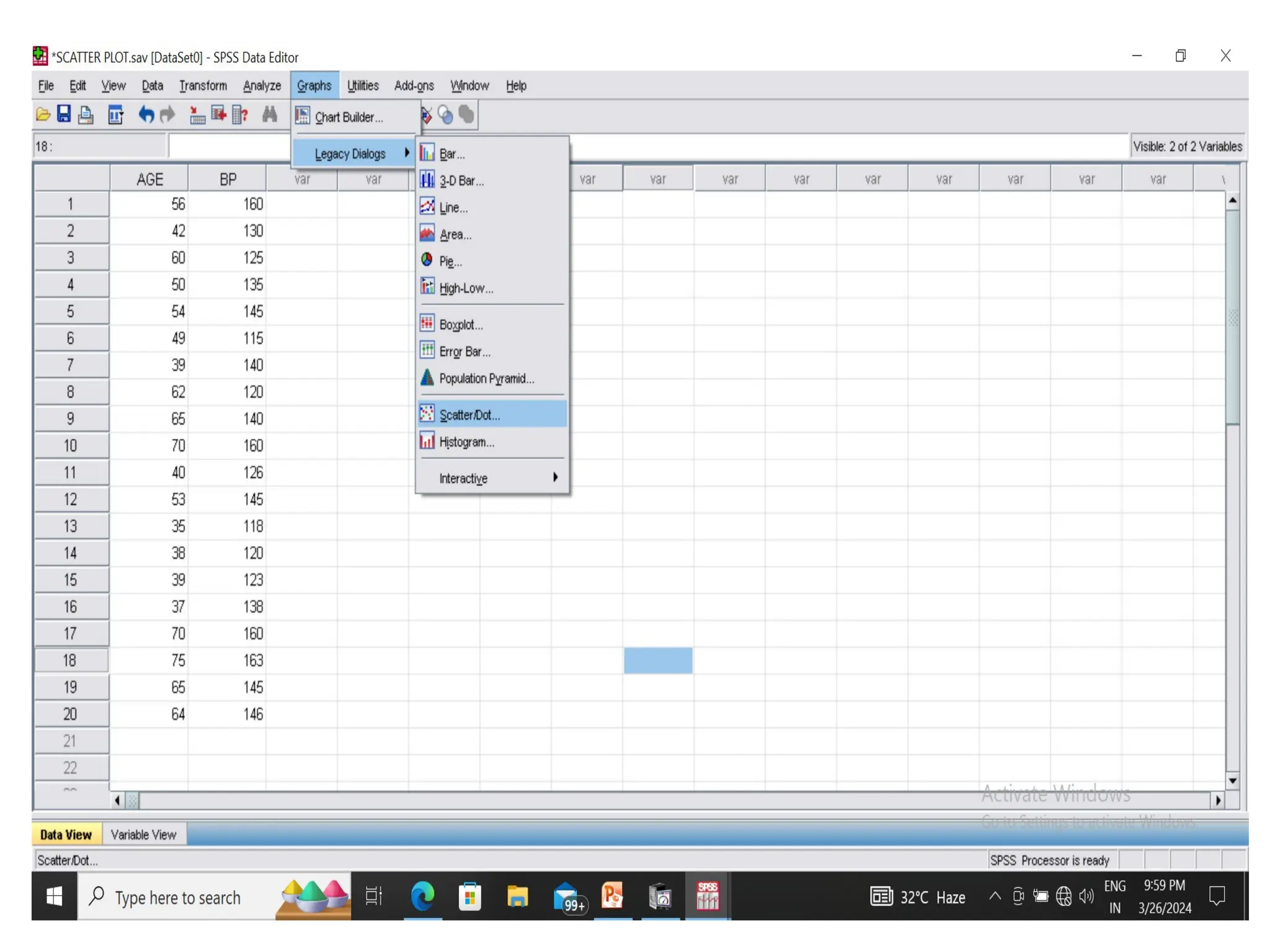This screenshot has height=952, width=1270.
Task: Select Scatter/Dot from Legacy Dialogs
Action: pos(469,415)
